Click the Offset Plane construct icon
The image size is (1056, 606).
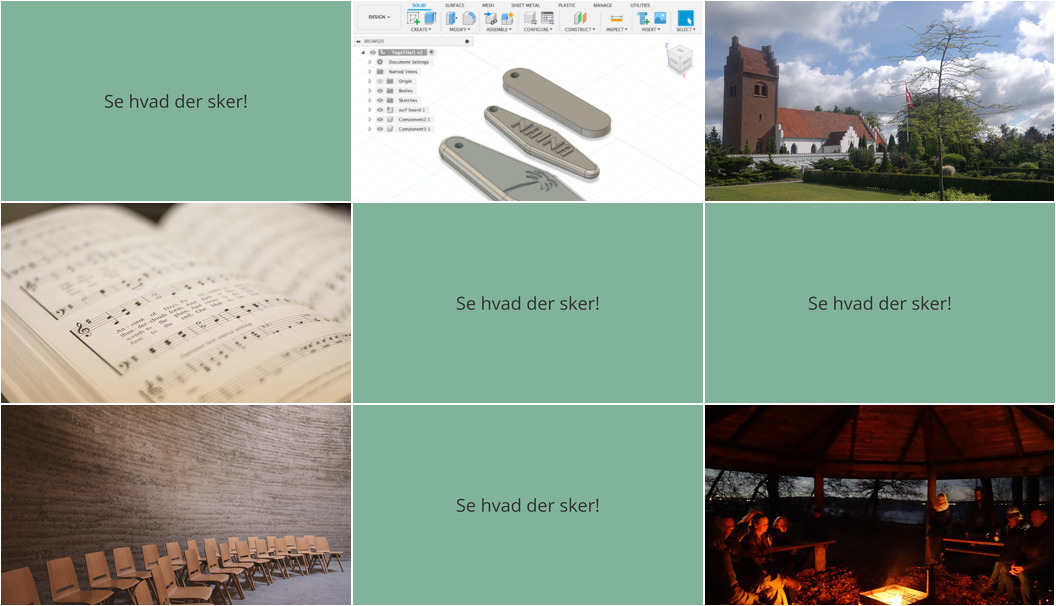[x=579, y=18]
